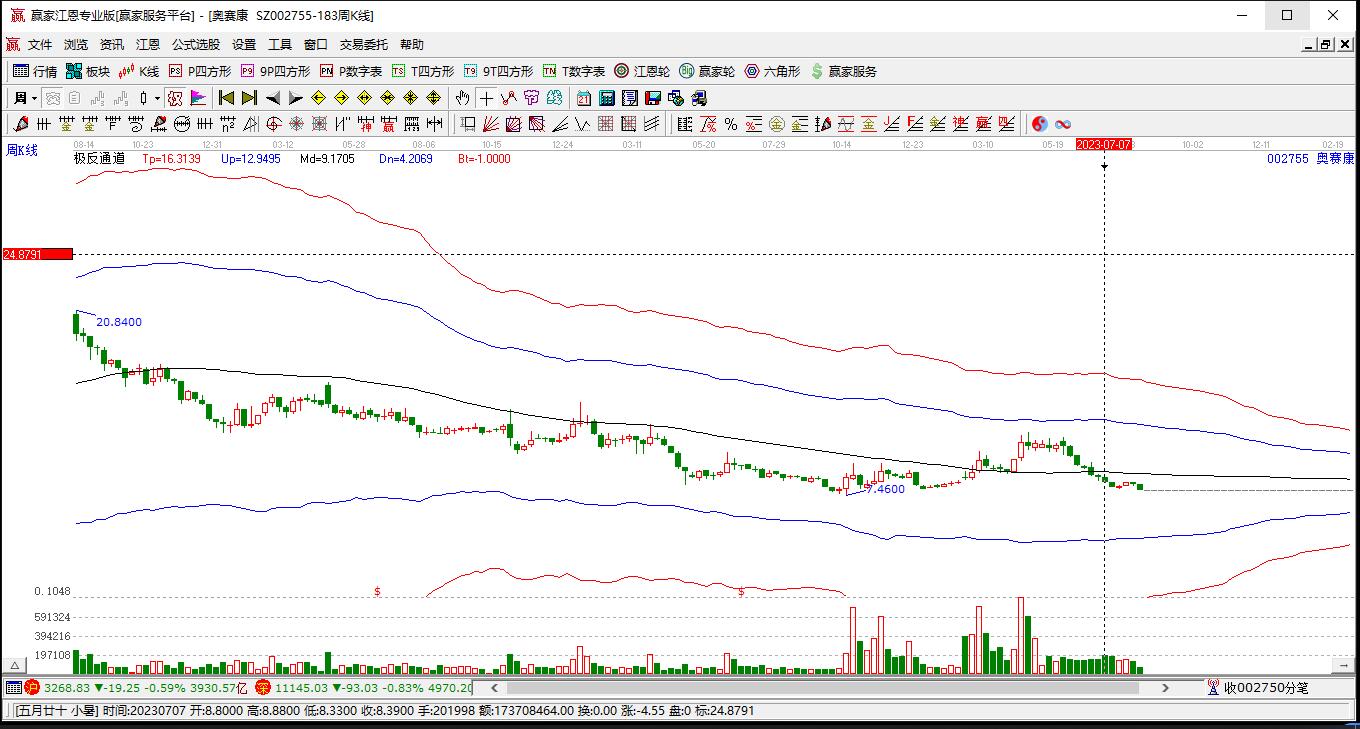Click the 002755 stock code label

point(1287,158)
